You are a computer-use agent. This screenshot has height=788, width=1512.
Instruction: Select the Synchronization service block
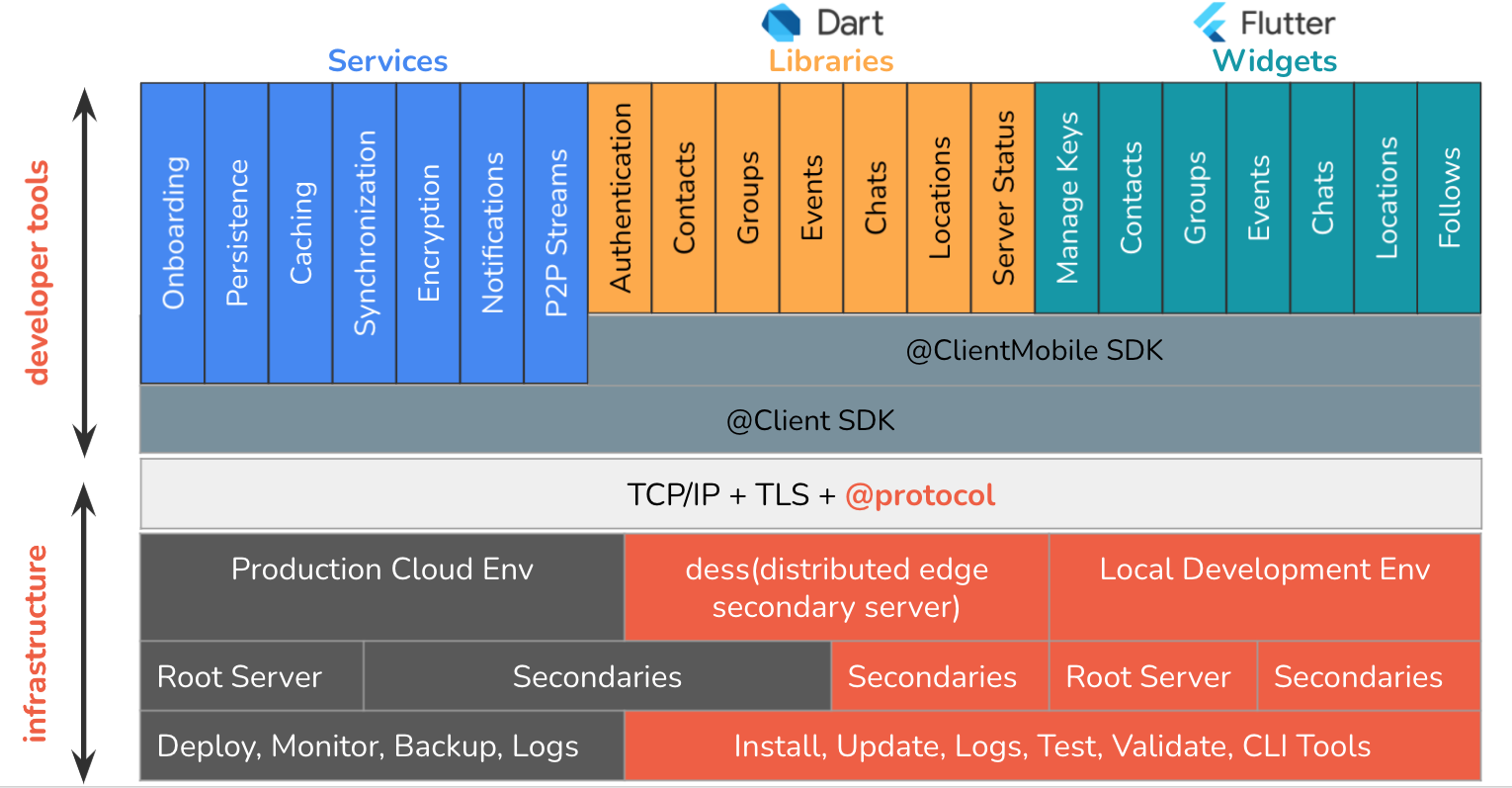(x=365, y=233)
